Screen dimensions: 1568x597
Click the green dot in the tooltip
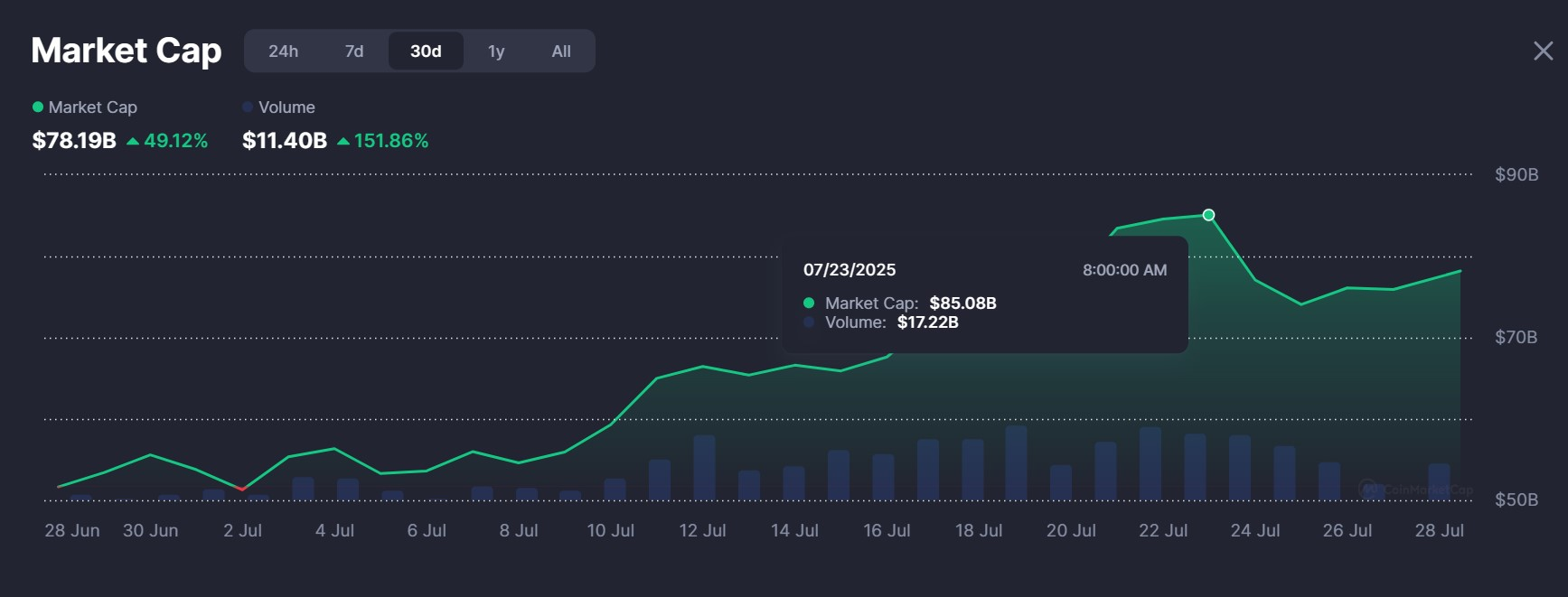[x=809, y=303]
